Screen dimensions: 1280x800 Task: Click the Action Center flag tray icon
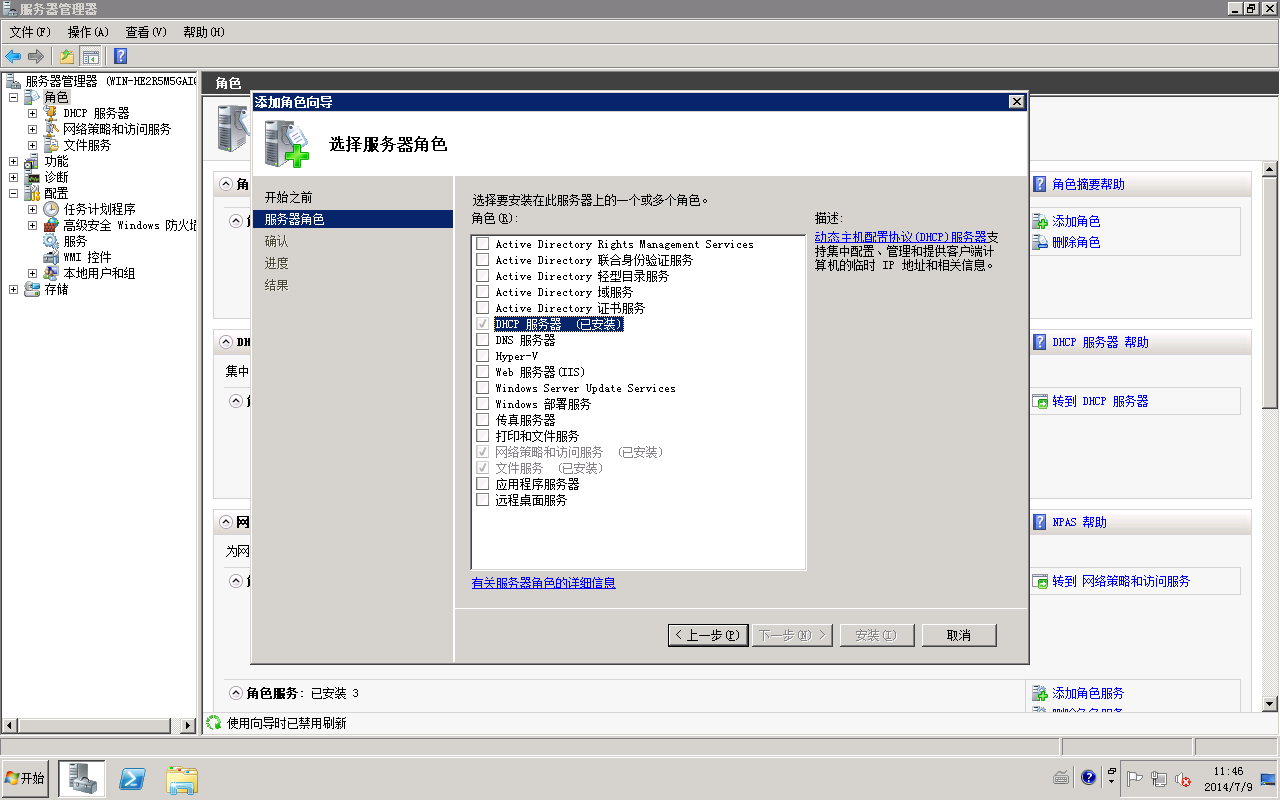coord(1135,779)
